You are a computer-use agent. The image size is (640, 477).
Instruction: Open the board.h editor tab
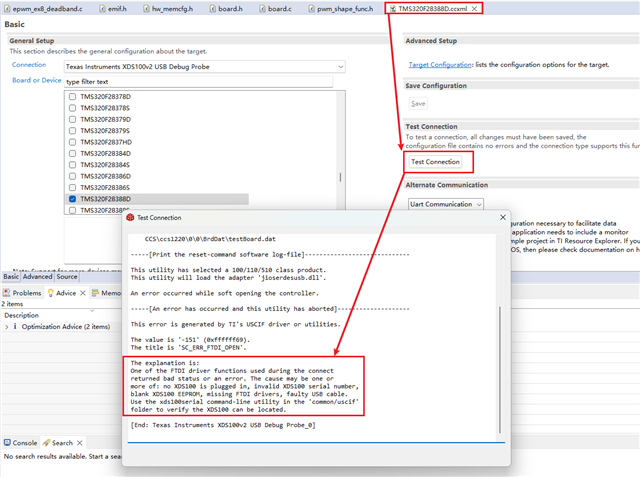(x=226, y=9)
